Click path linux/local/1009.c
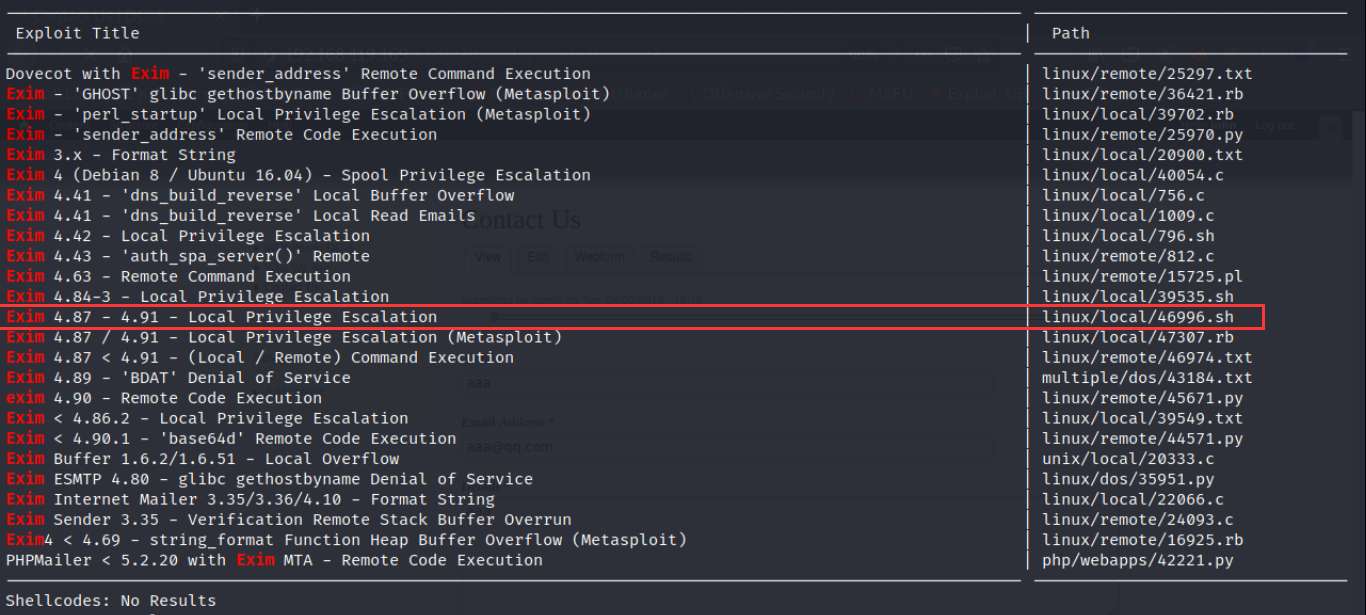1366x615 pixels. [x=1128, y=215]
